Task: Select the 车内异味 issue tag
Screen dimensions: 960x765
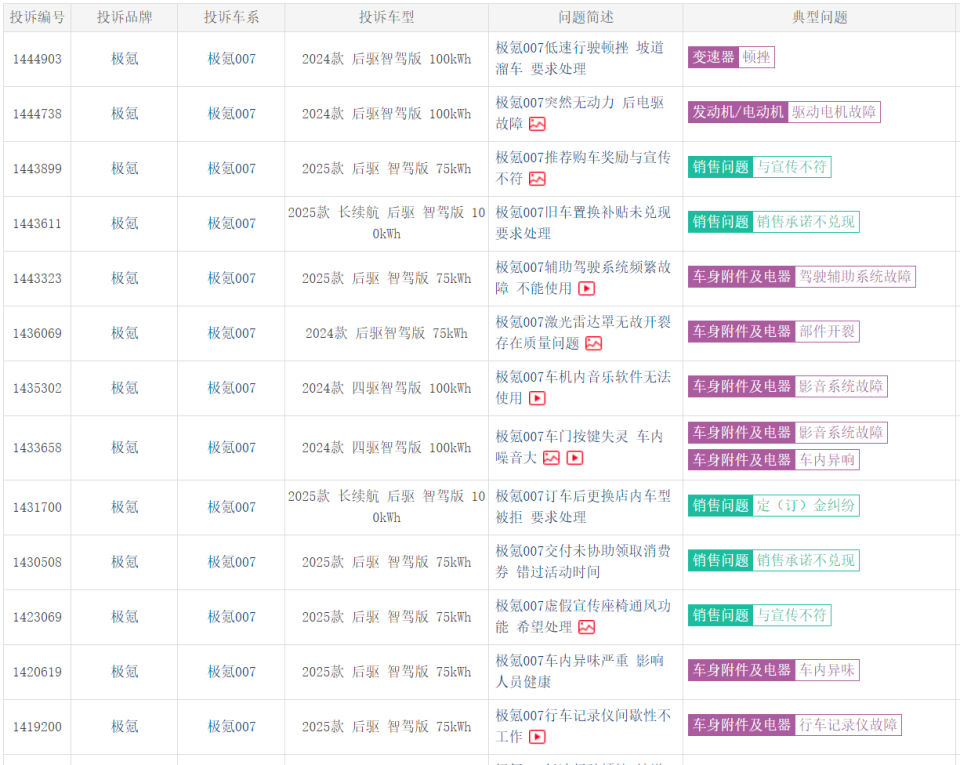Action: [x=773, y=670]
